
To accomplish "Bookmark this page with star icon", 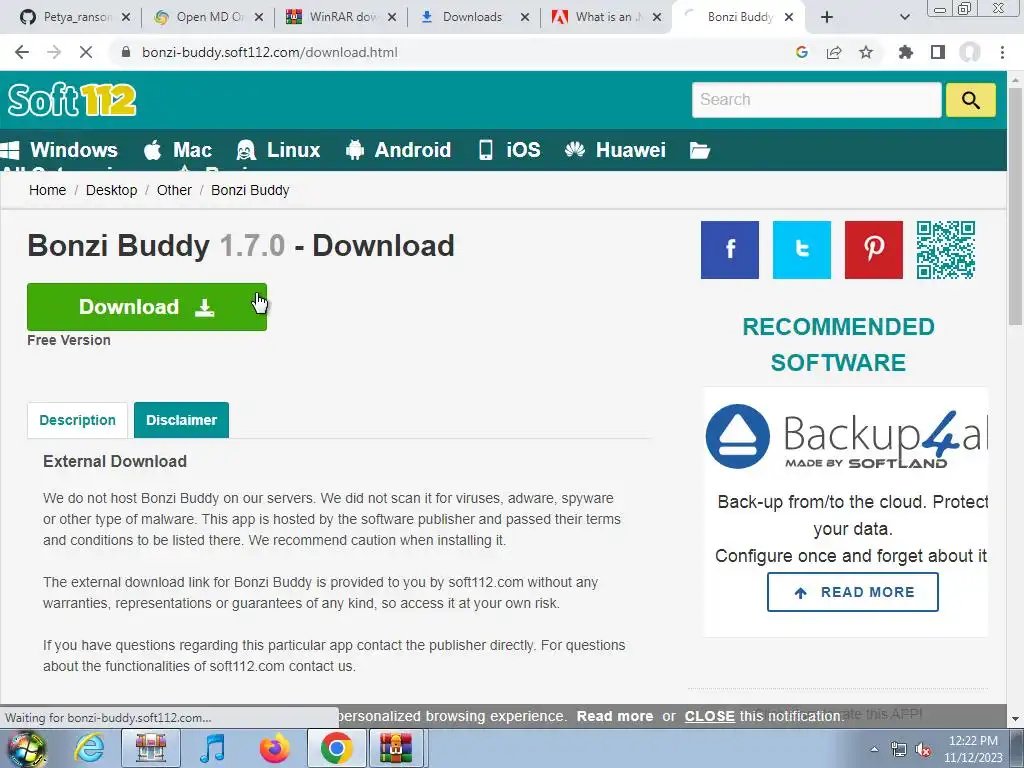I will click(866, 52).
